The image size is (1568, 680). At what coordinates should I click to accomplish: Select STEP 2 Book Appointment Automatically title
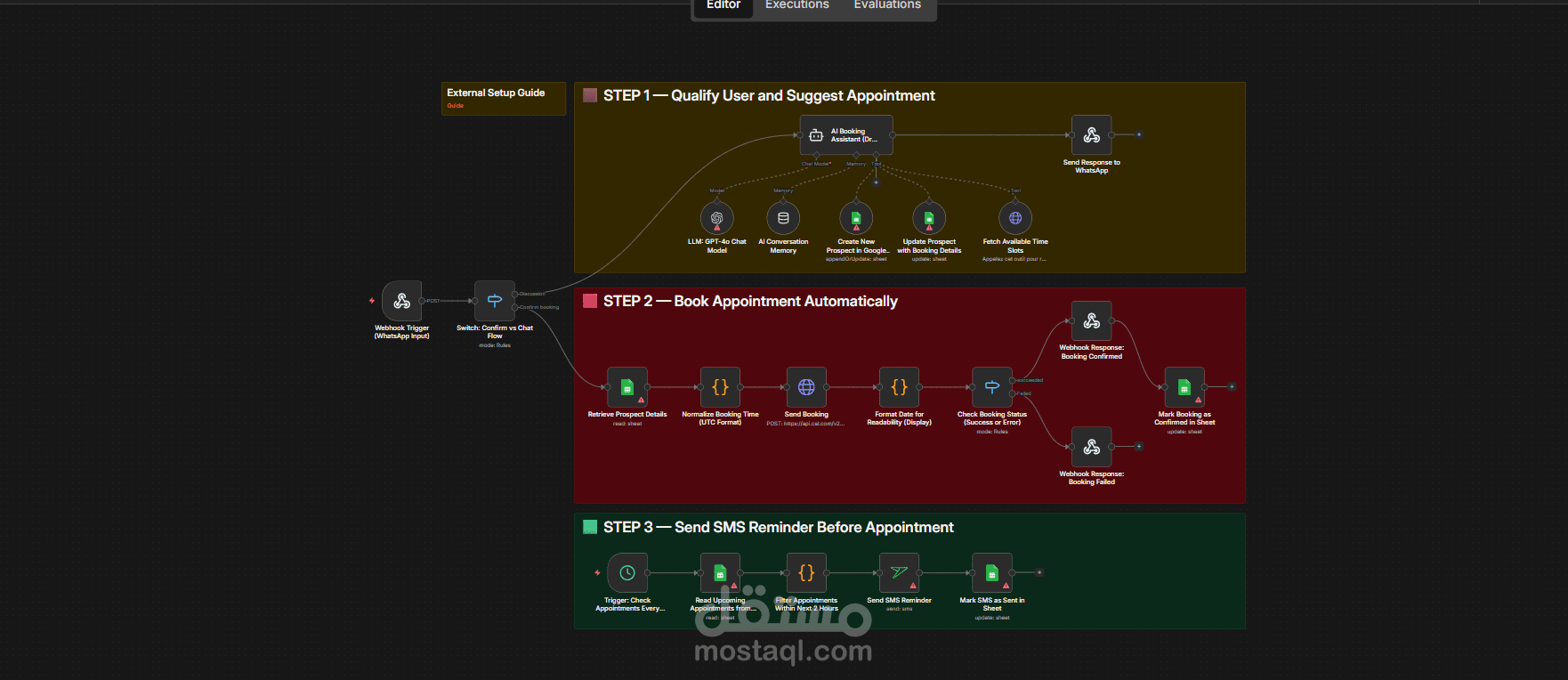(x=750, y=302)
